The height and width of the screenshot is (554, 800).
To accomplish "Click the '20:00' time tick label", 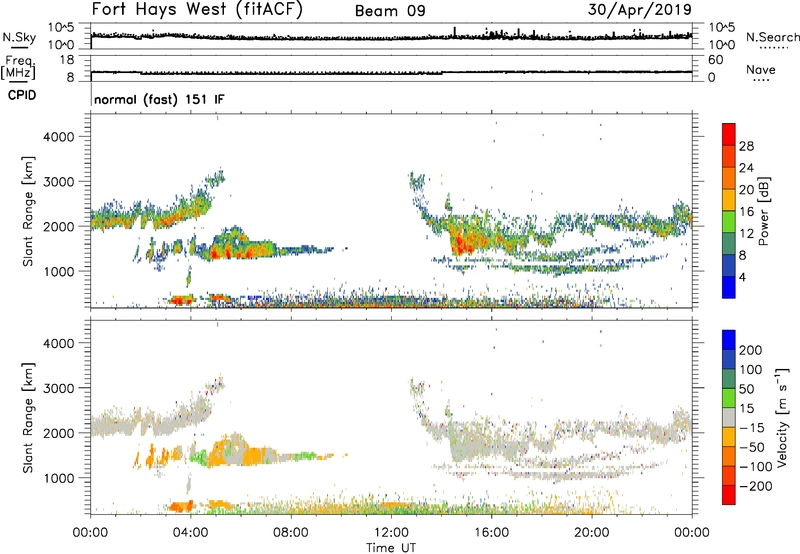I will pos(591,533).
